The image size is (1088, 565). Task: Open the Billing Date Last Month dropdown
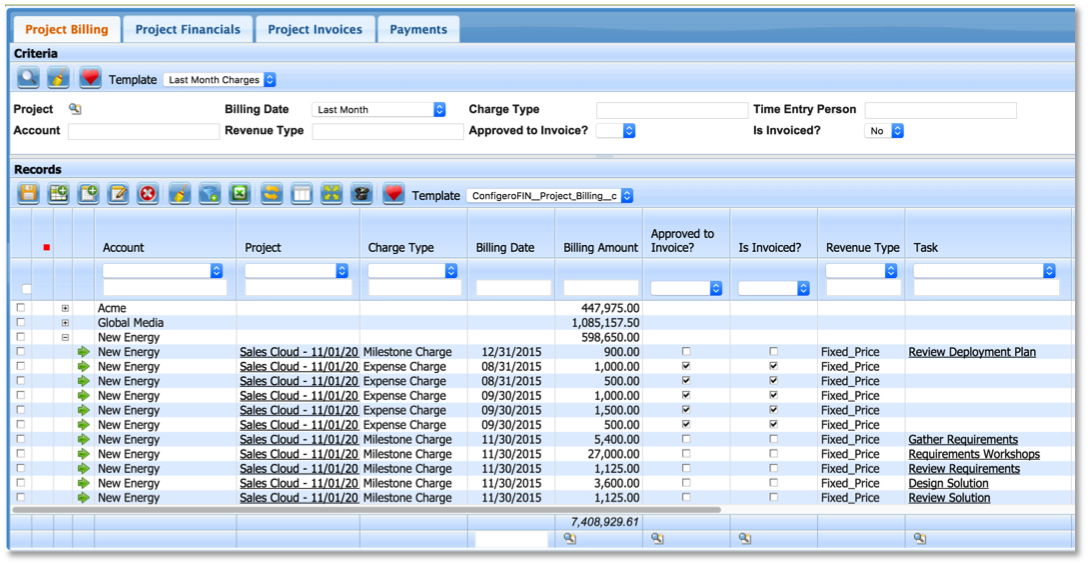pyautogui.click(x=379, y=110)
